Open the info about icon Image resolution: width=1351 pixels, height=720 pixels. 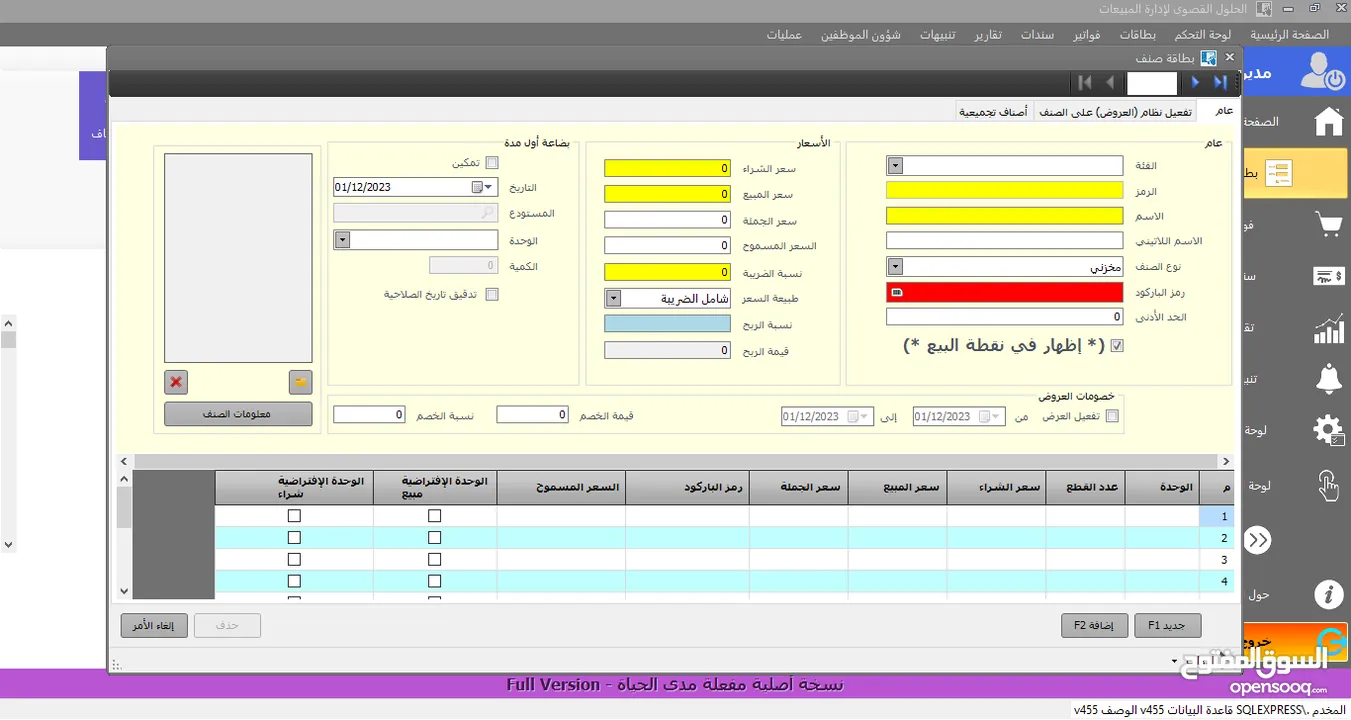click(x=1328, y=595)
